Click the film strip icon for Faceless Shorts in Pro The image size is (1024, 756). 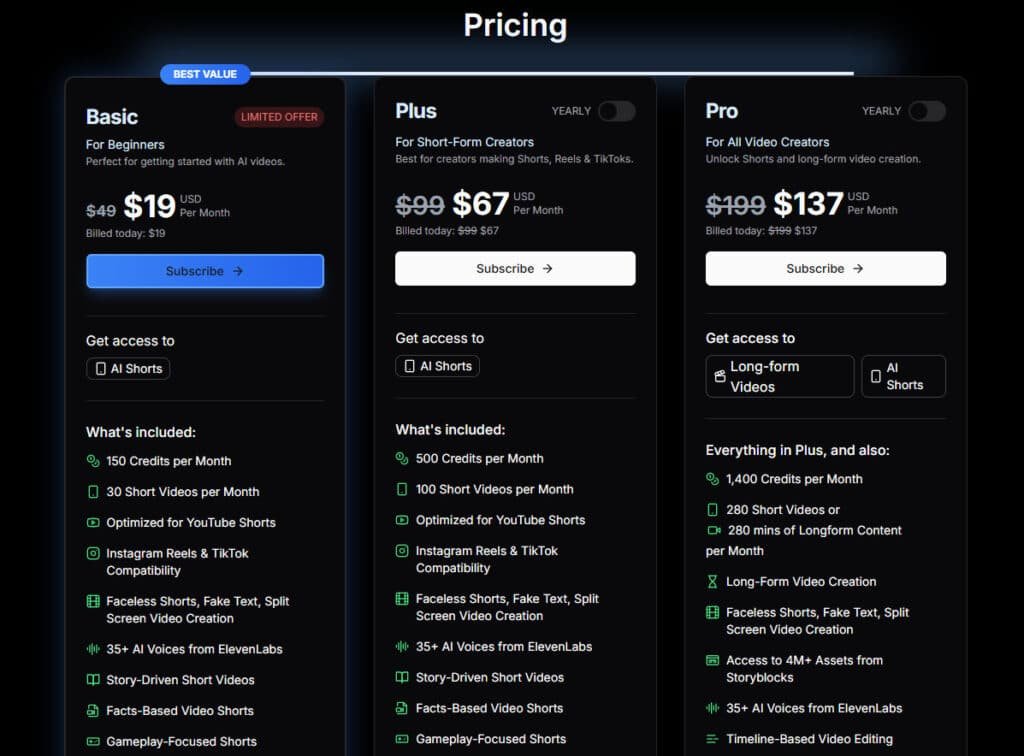pos(712,612)
